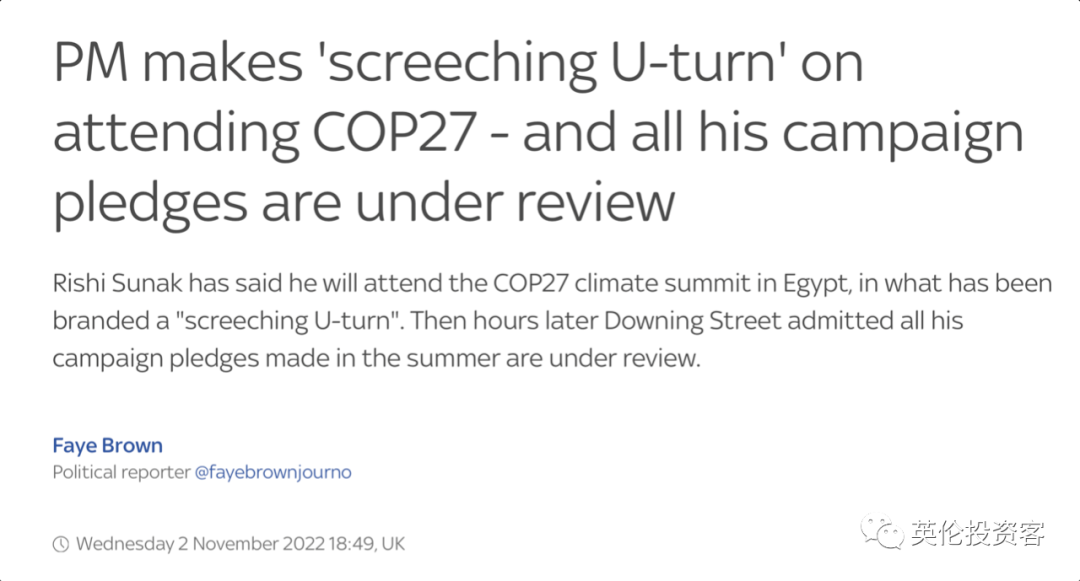Open the @fayebrownjourno handle link
Viewport: 1080px width, 581px height.
pyautogui.click(x=273, y=472)
